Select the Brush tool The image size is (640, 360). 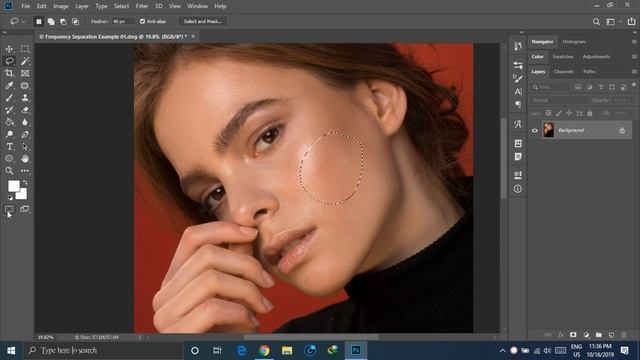point(9,98)
